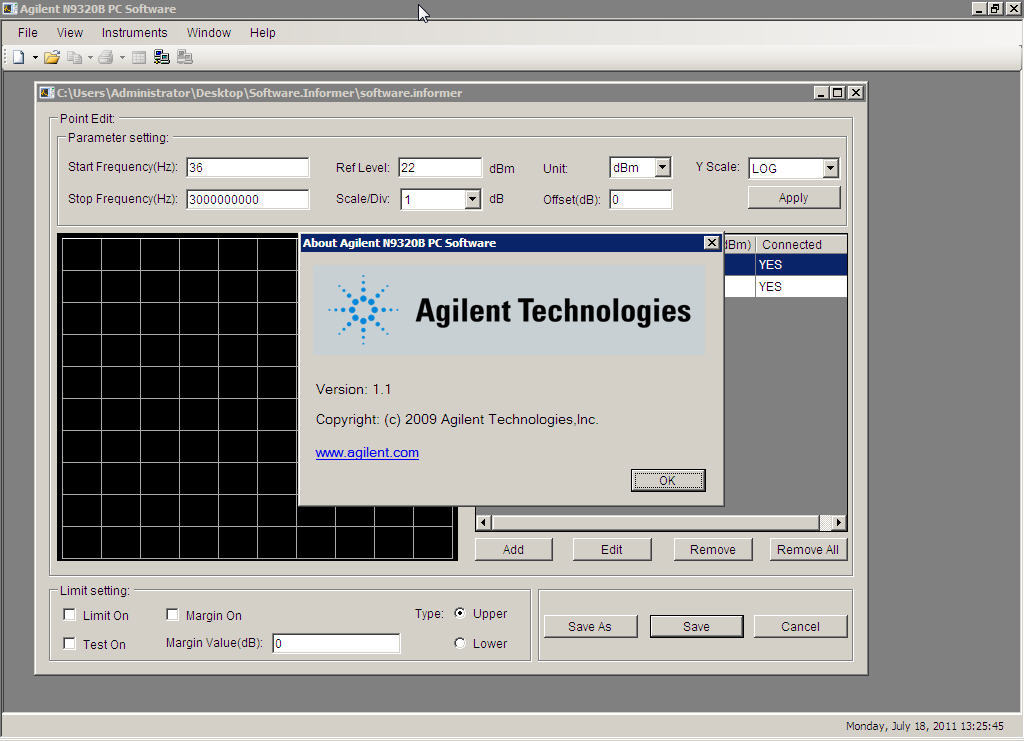Click the Offset(dB) input field

click(641, 199)
